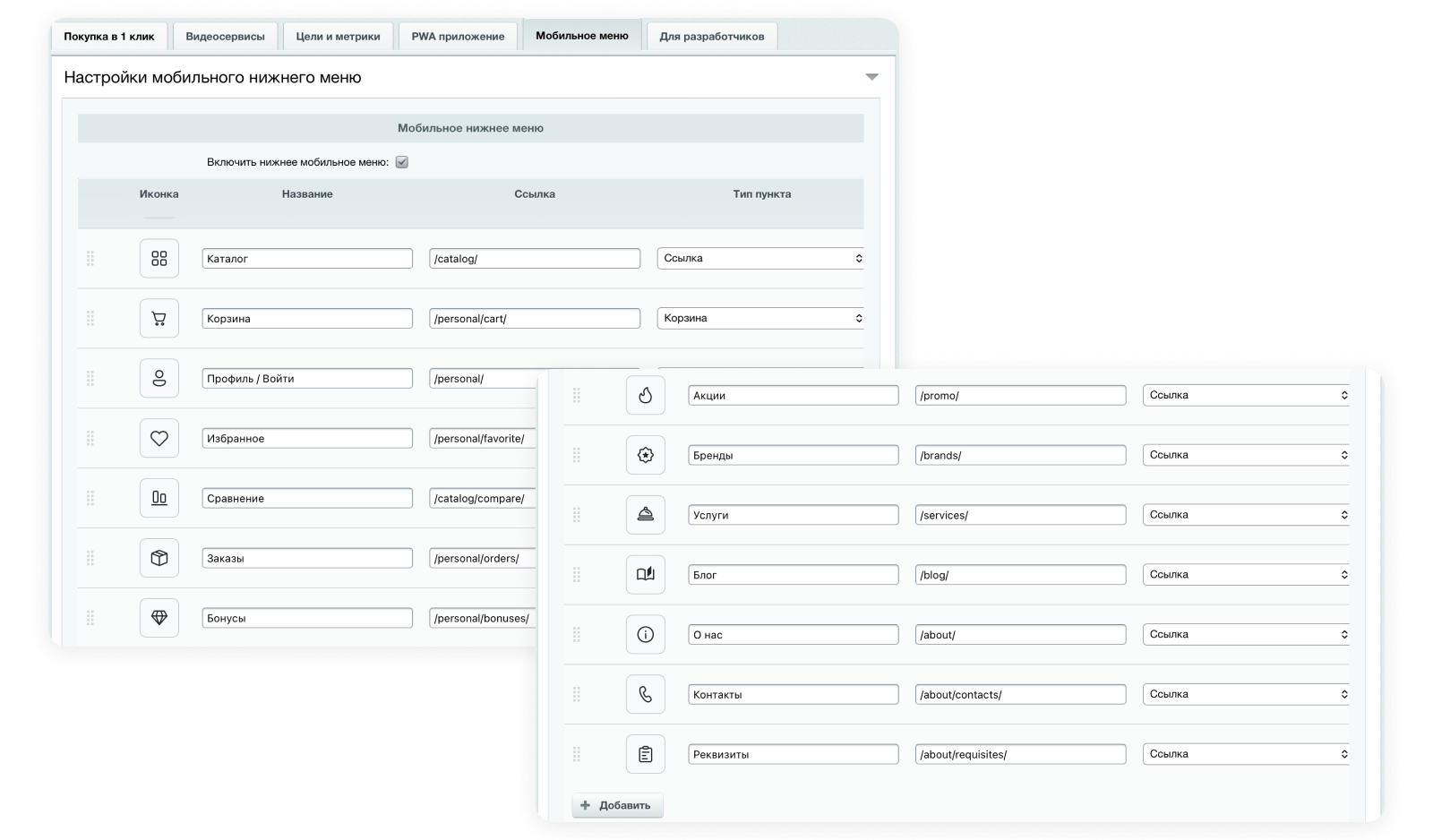The width and height of the screenshot is (1433, 840).
Task: Open the Тип пункта dropdown for Каталог
Action: click(760, 258)
